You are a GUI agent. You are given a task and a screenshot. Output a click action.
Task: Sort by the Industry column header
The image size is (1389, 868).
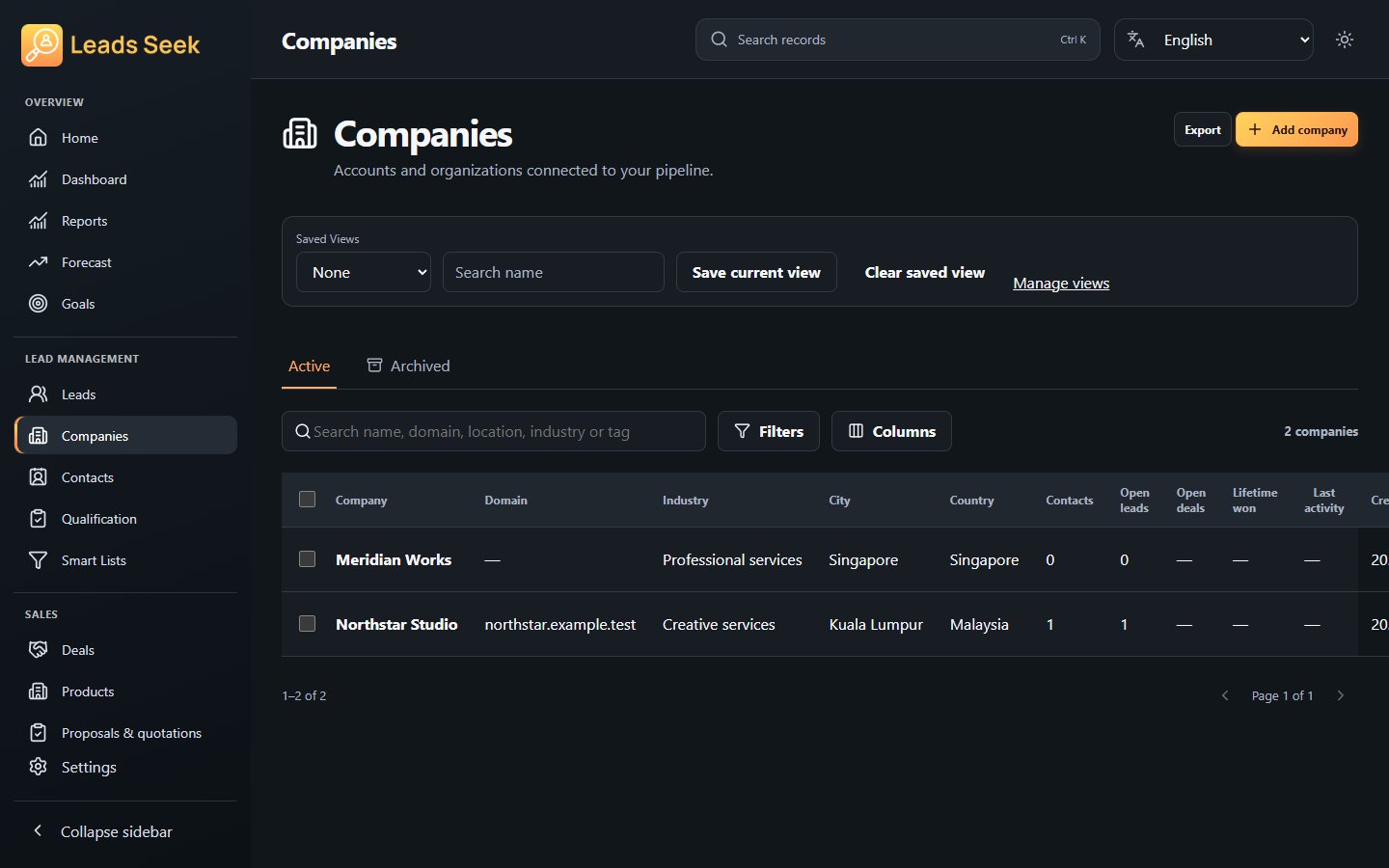tap(686, 501)
